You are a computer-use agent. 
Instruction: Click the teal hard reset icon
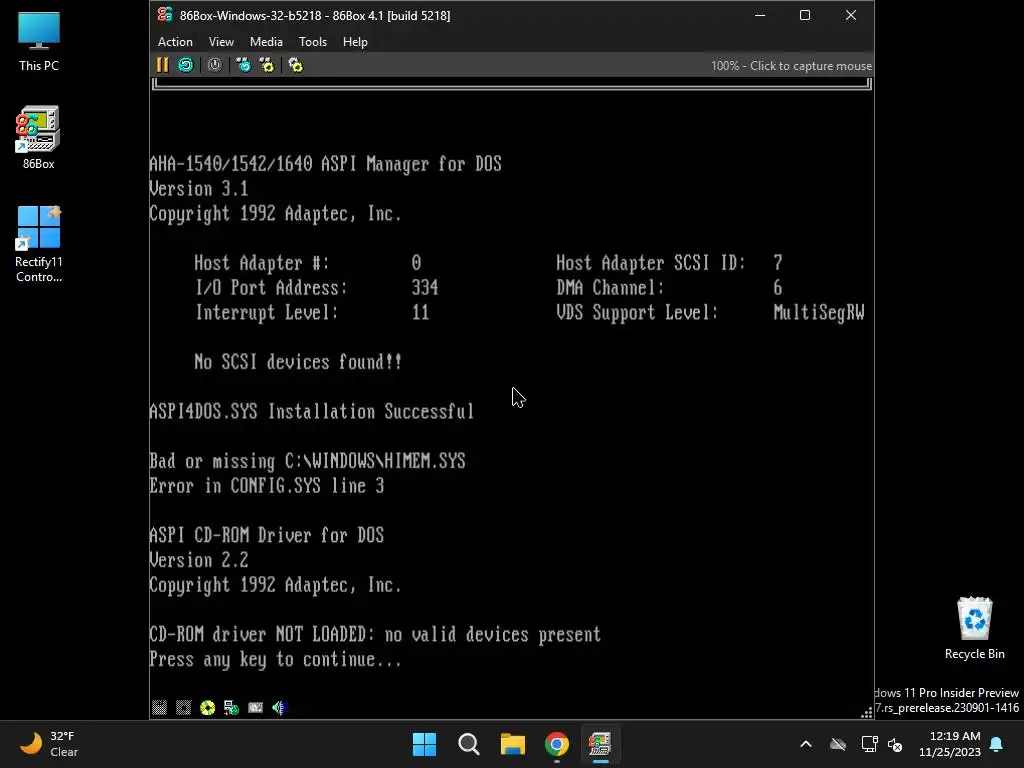185,65
